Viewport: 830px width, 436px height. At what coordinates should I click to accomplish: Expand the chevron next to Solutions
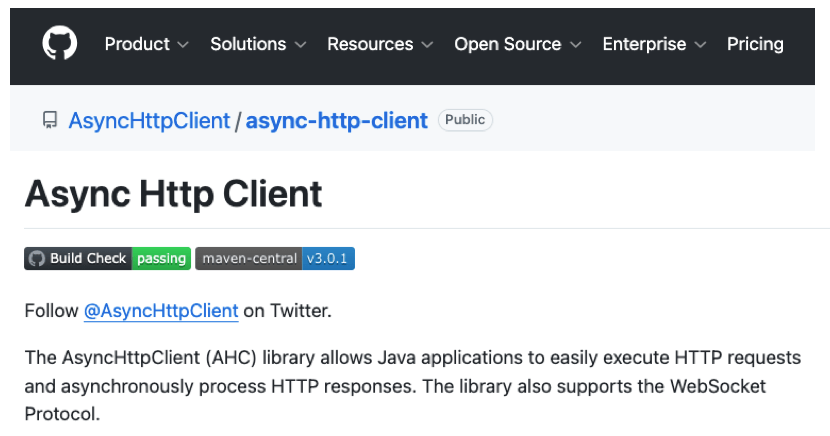[302, 45]
